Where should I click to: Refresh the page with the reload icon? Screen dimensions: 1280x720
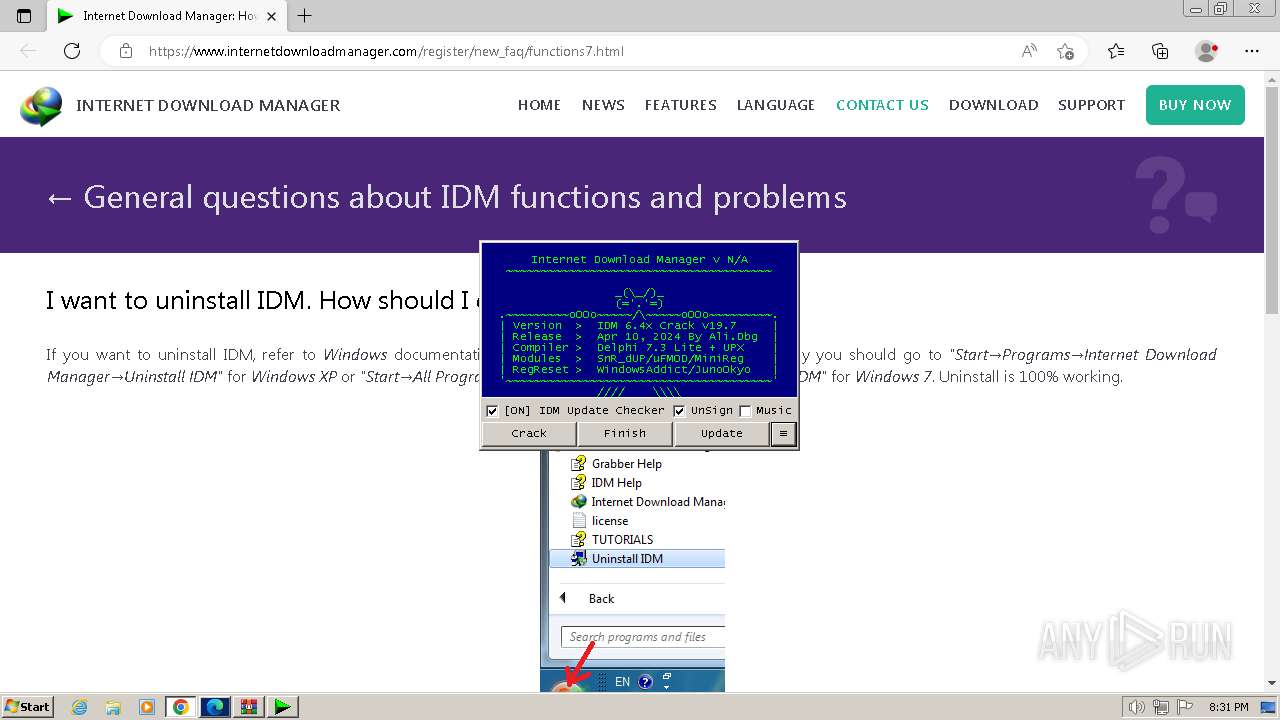(72, 51)
